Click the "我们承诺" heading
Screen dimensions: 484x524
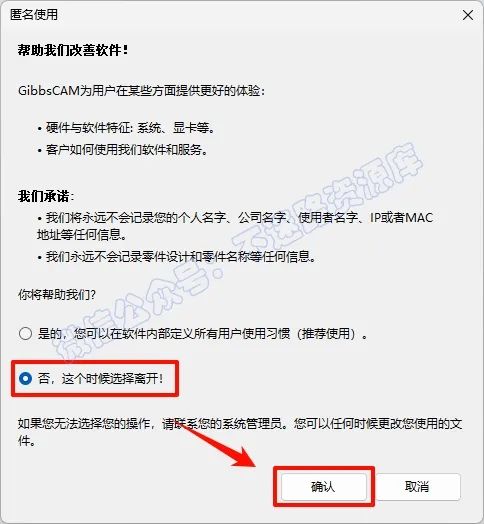[x=46, y=196]
